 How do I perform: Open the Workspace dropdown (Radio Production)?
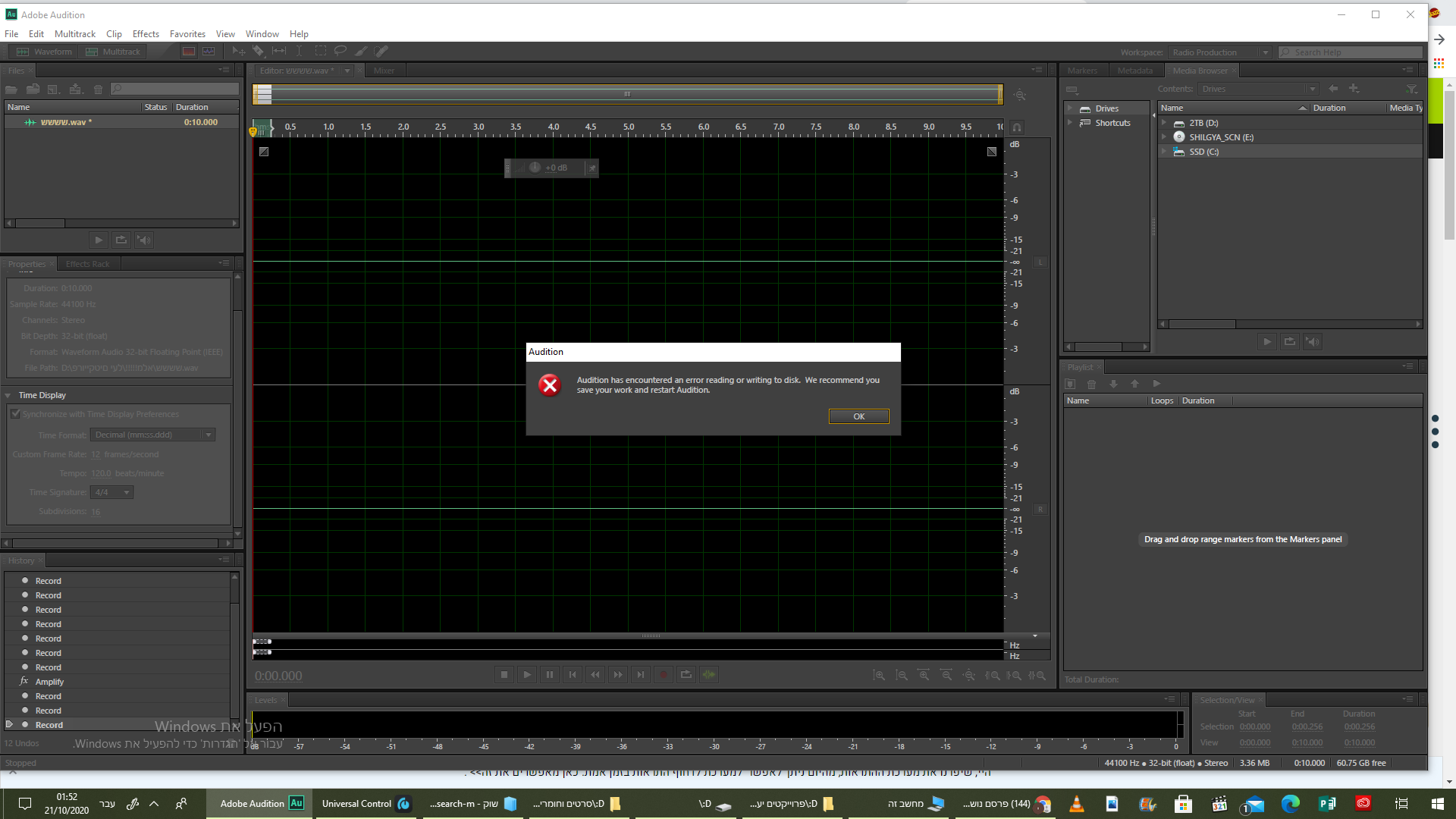(1219, 52)
